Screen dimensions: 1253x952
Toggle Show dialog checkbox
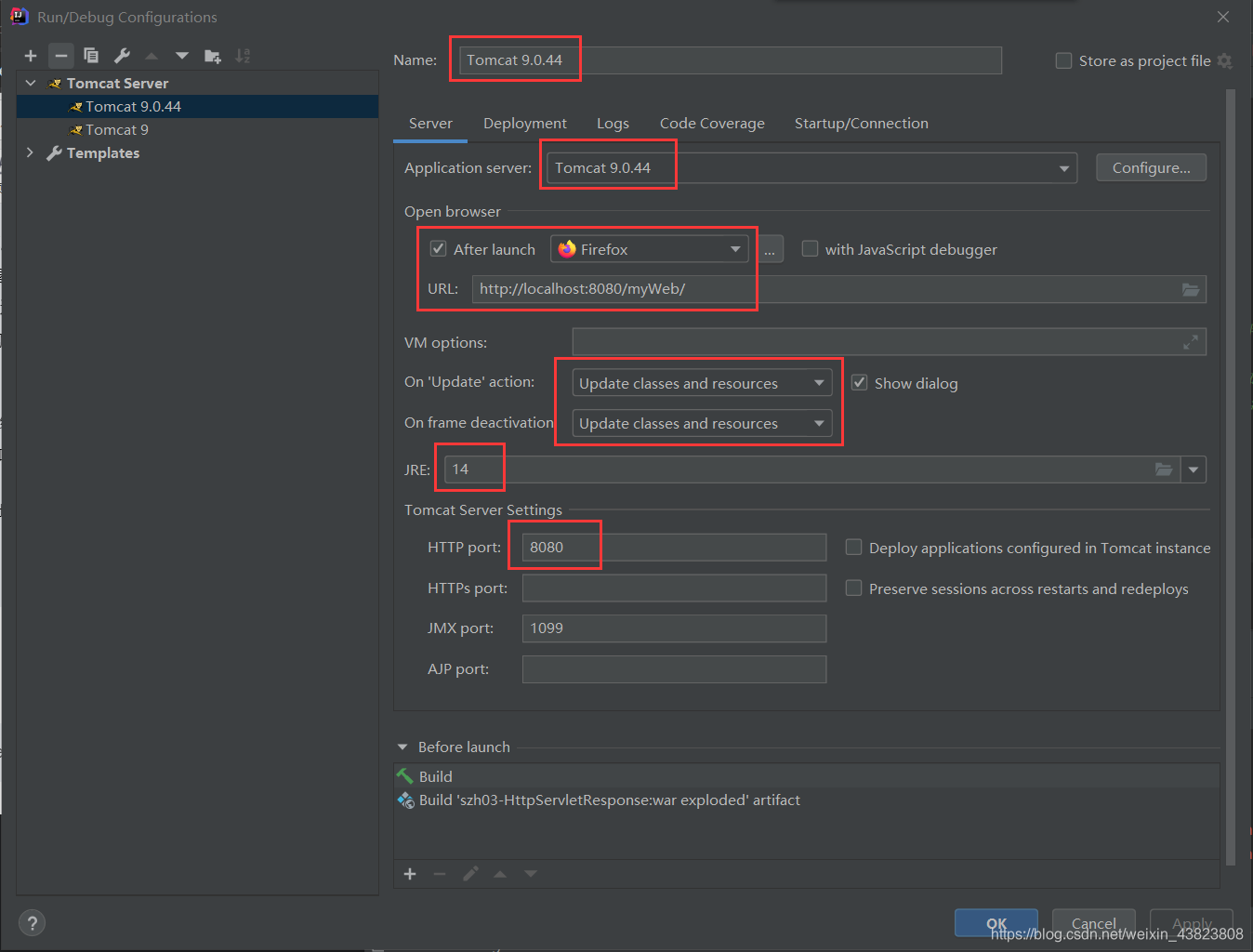click(859, 383)
